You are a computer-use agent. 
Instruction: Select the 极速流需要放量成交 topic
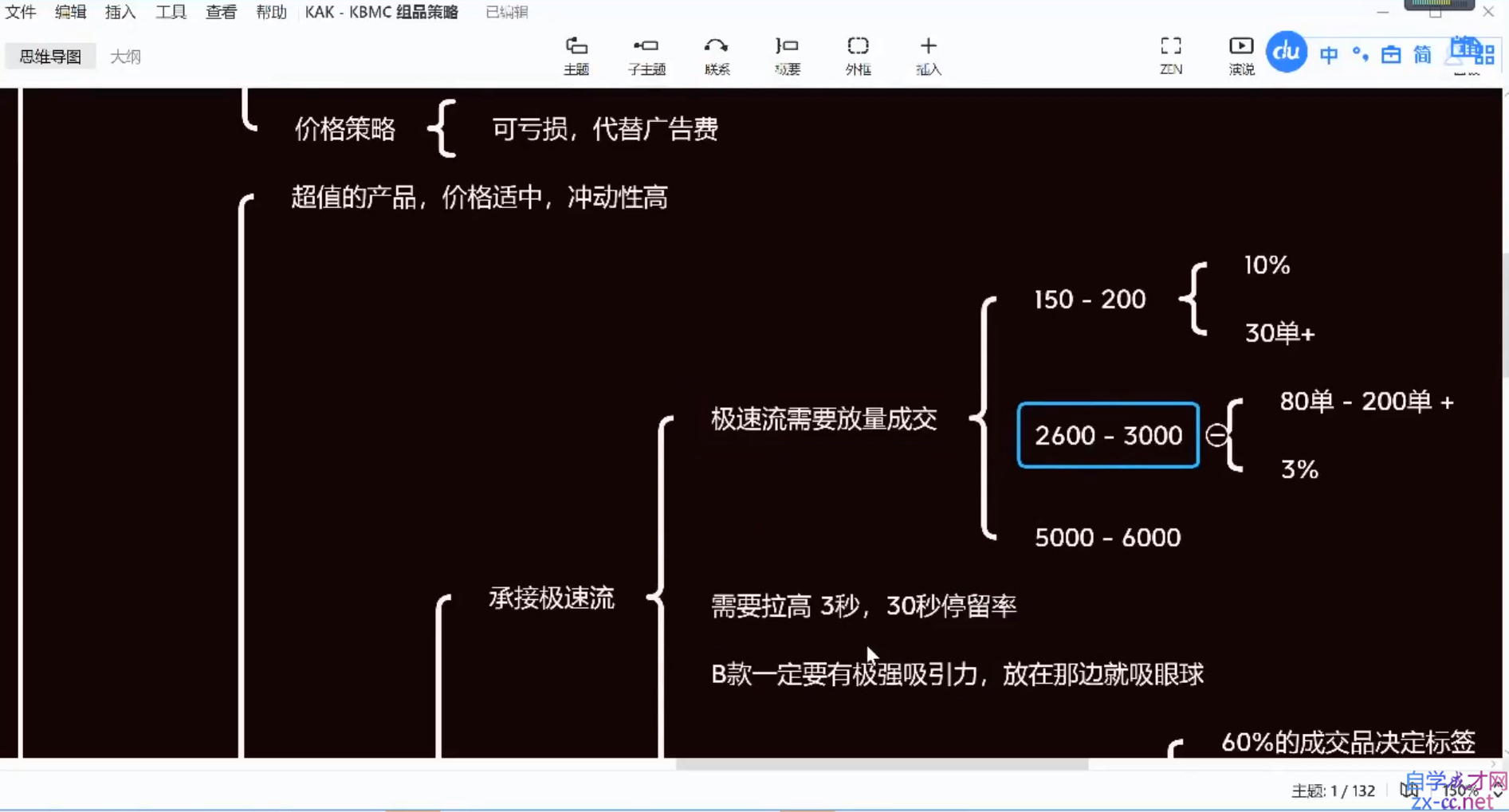click(x=823, y=419)
